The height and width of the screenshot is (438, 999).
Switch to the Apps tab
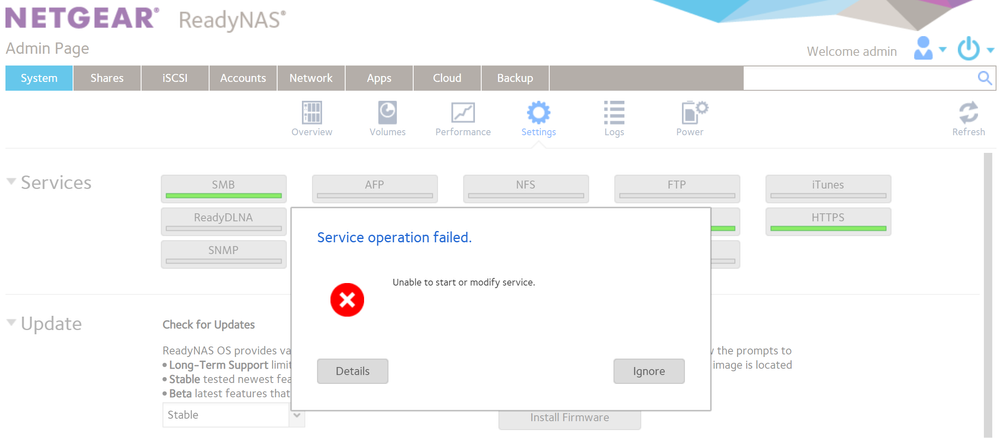pos(379,78)
